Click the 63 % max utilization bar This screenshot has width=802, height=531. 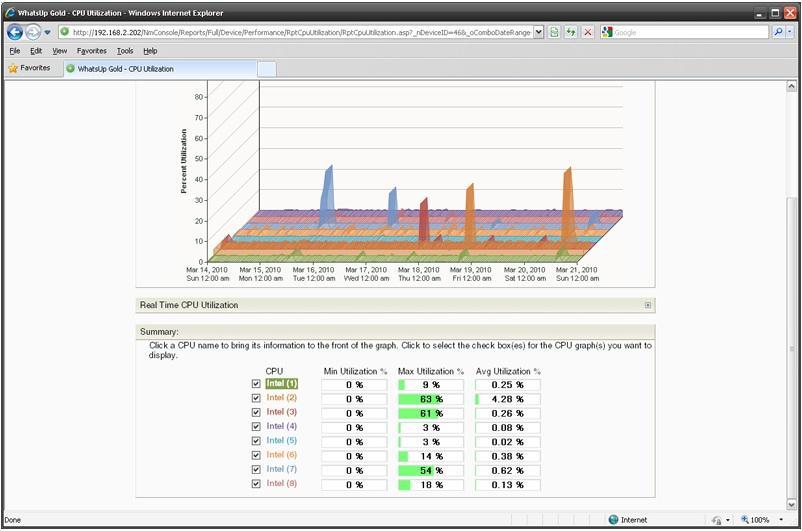tap(431, 399)
